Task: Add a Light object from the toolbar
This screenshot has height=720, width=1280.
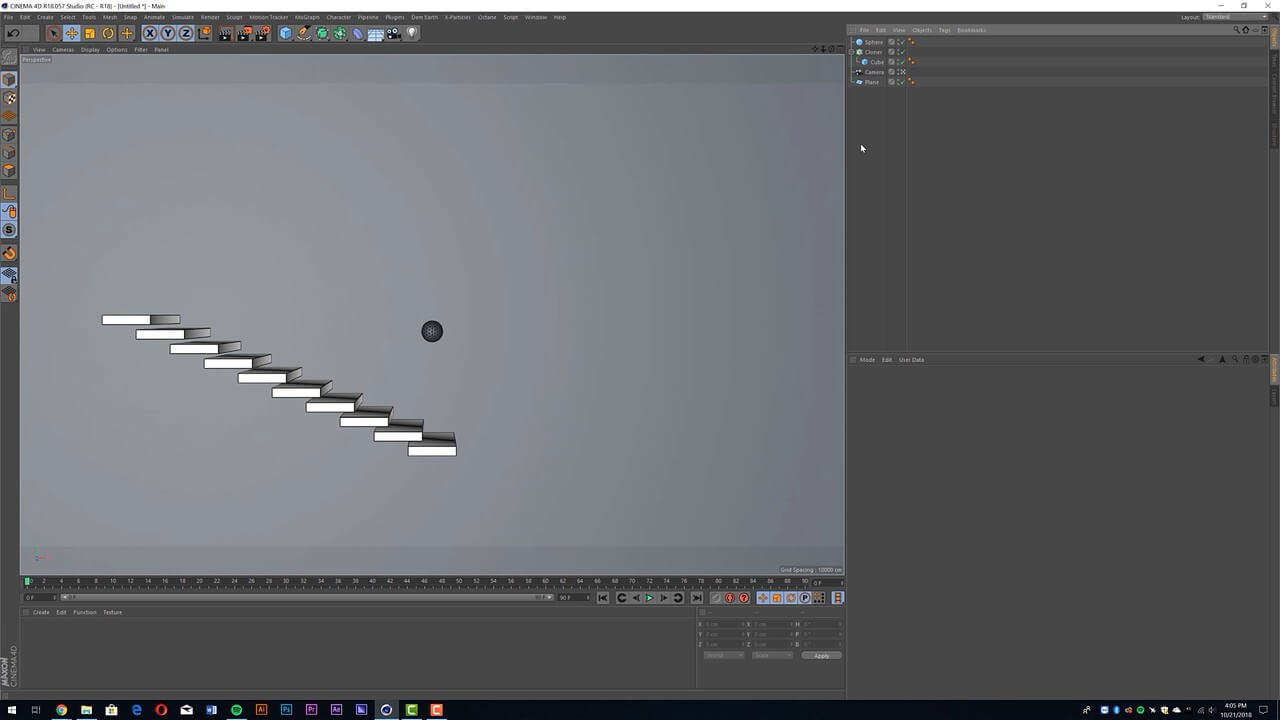Action: pyautogui.click(x=411, y=33)
